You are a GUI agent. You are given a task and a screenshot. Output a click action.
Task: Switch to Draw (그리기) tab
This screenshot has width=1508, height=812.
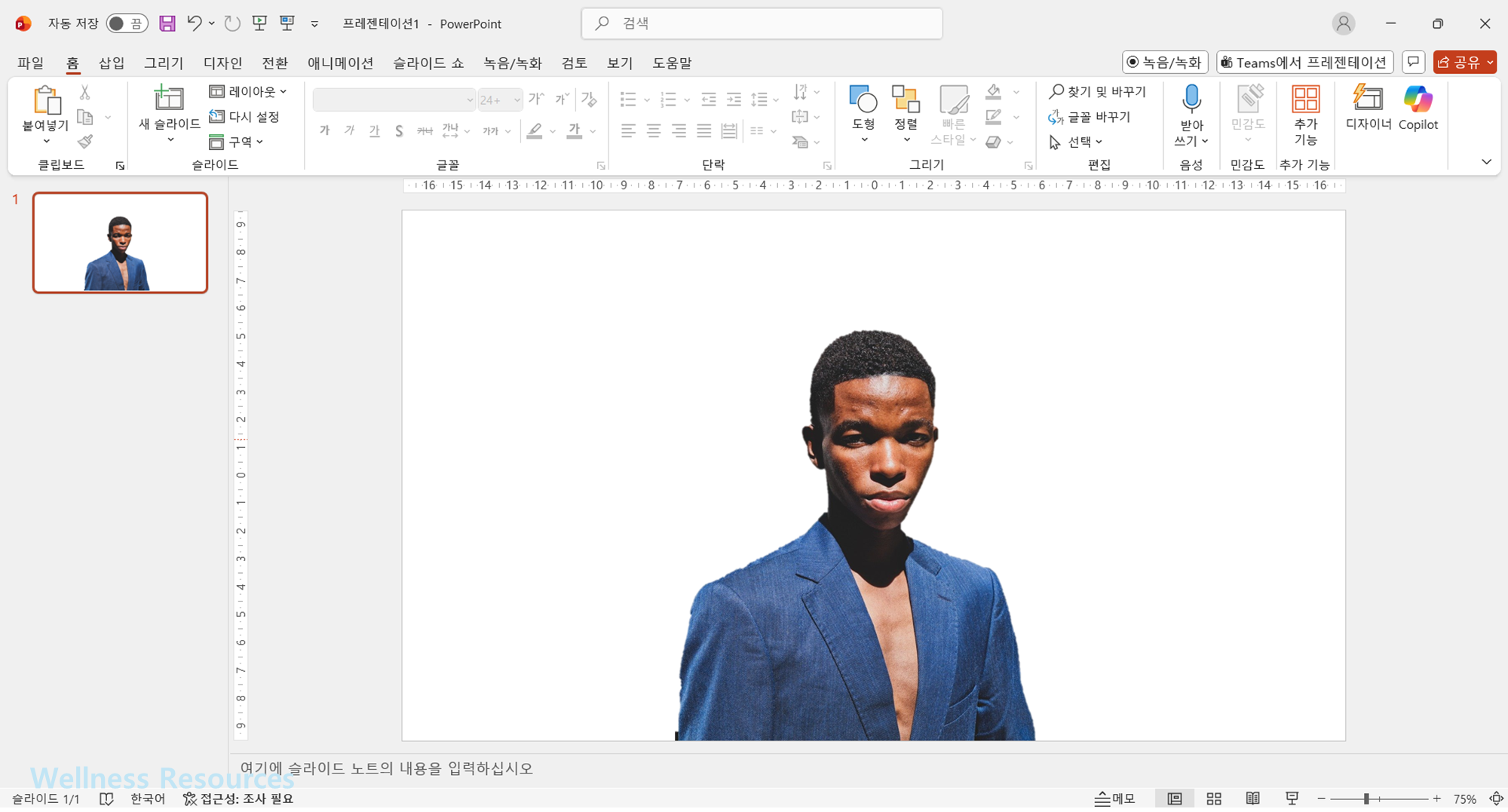[x=164, y=63]
